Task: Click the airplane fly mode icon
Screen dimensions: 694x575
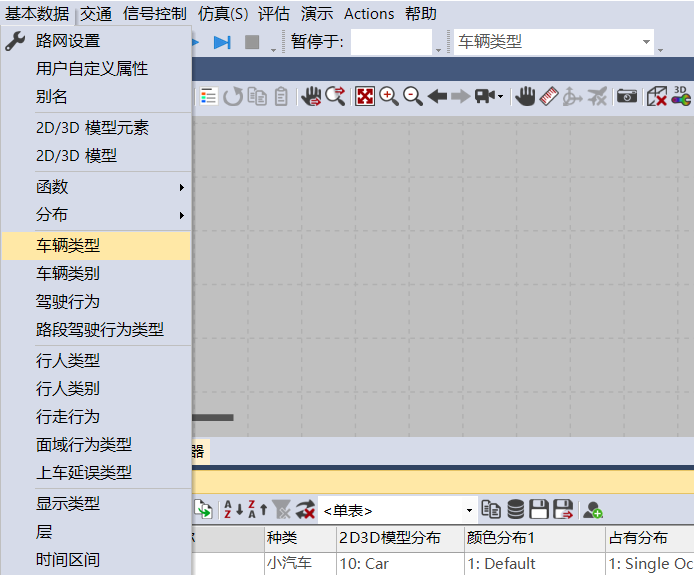Action: pos(597,96)
